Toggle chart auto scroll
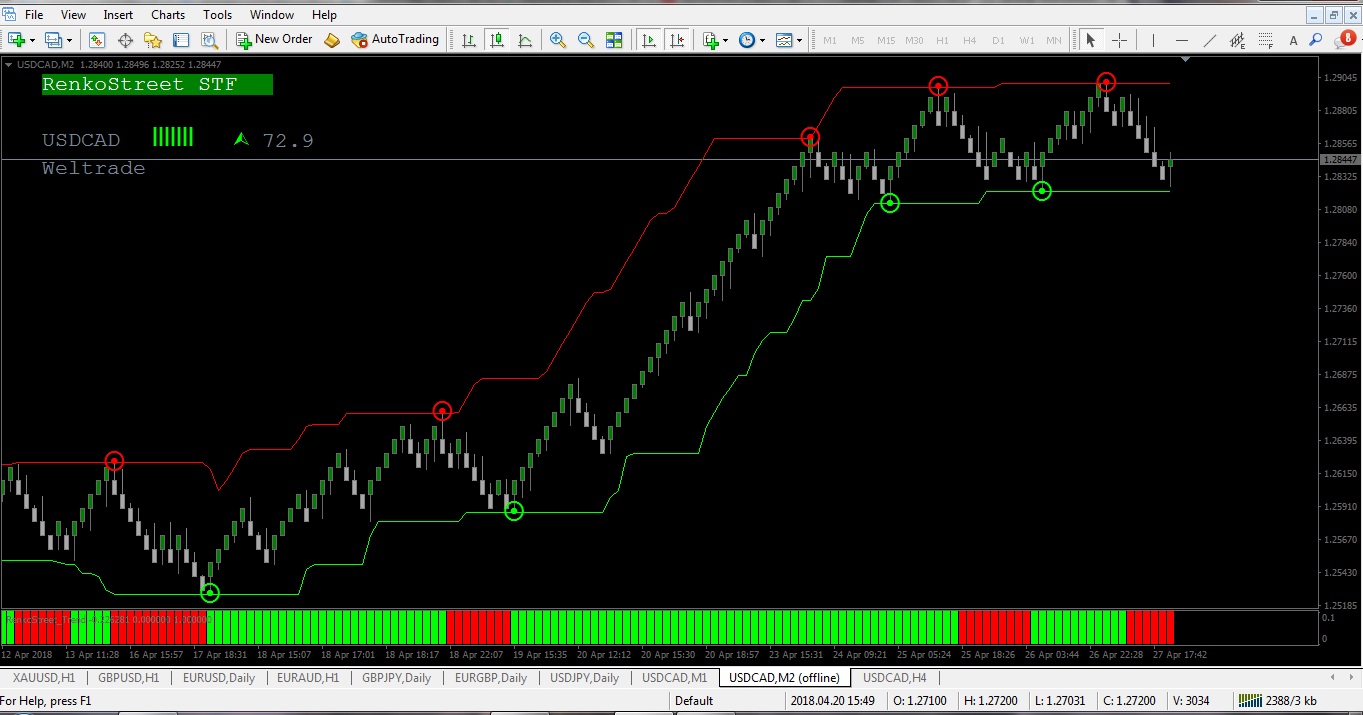1363x715 pixels. coord(649,40)
